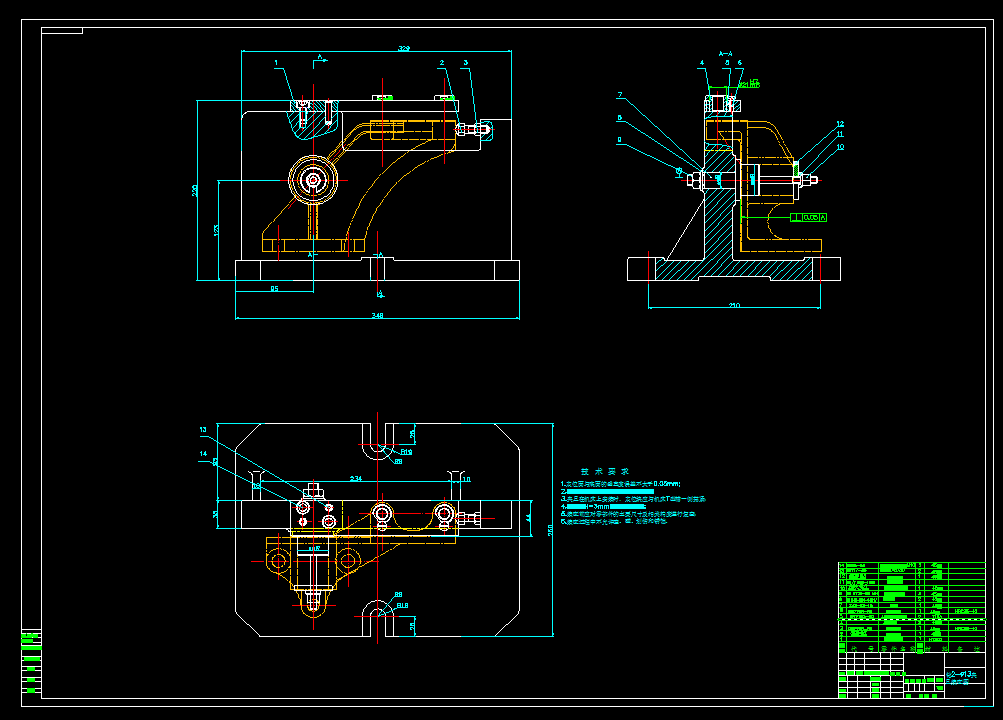The height and width of the screenshot is (720, 1003).
Task: Select part balloon number 3
Action: [x=466, y=63]
